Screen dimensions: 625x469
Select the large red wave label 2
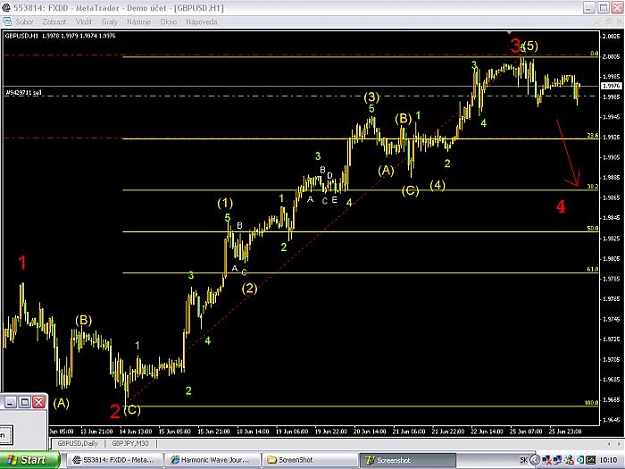pyautogui.click(x=115, y=411)
